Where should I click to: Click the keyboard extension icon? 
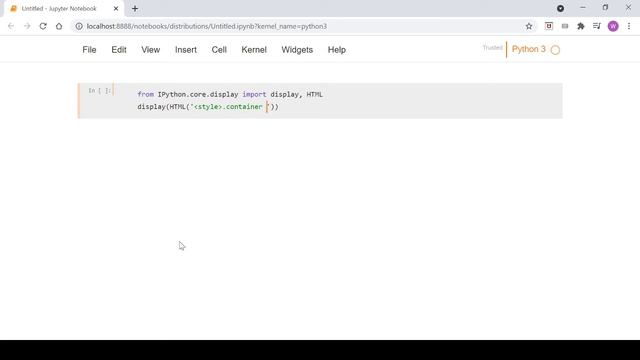(x=565, y=26)
